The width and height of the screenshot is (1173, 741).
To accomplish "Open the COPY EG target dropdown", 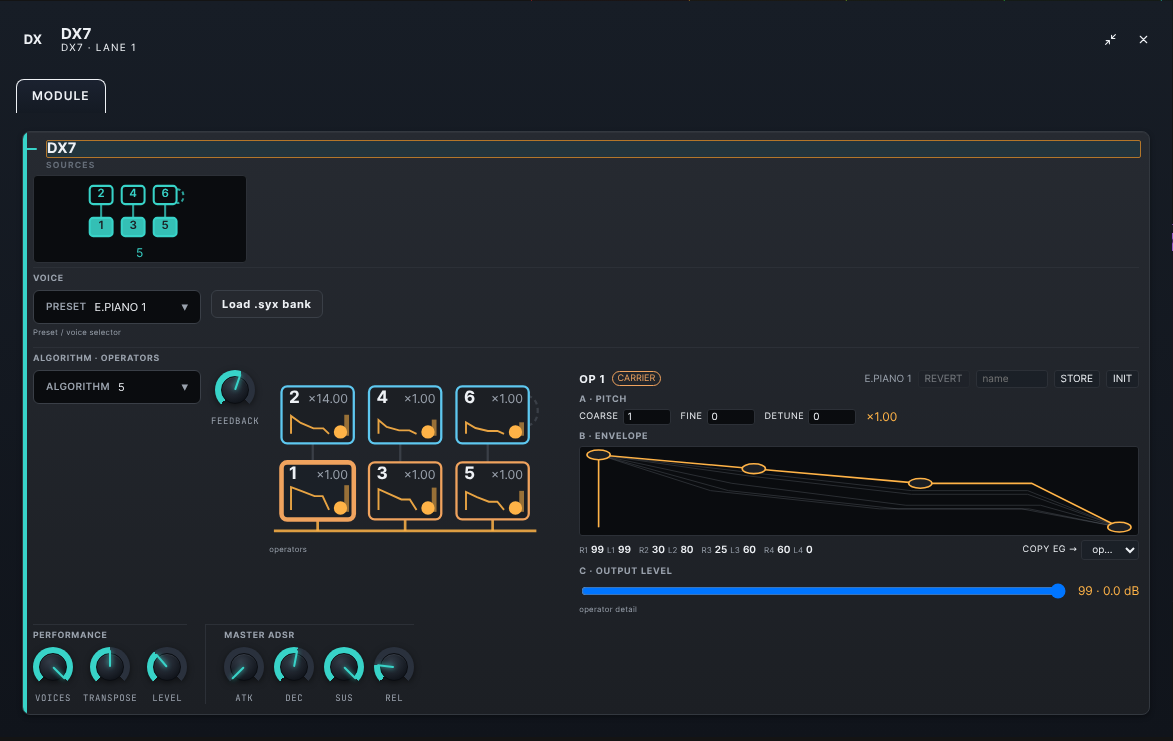I will tap(1110, 550).
